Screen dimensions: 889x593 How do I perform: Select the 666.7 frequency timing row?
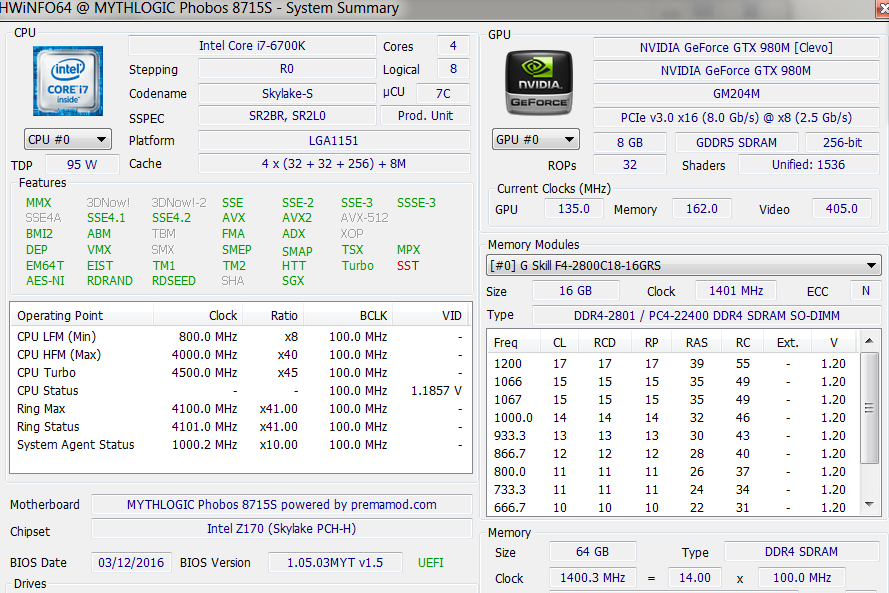(675, 508)
